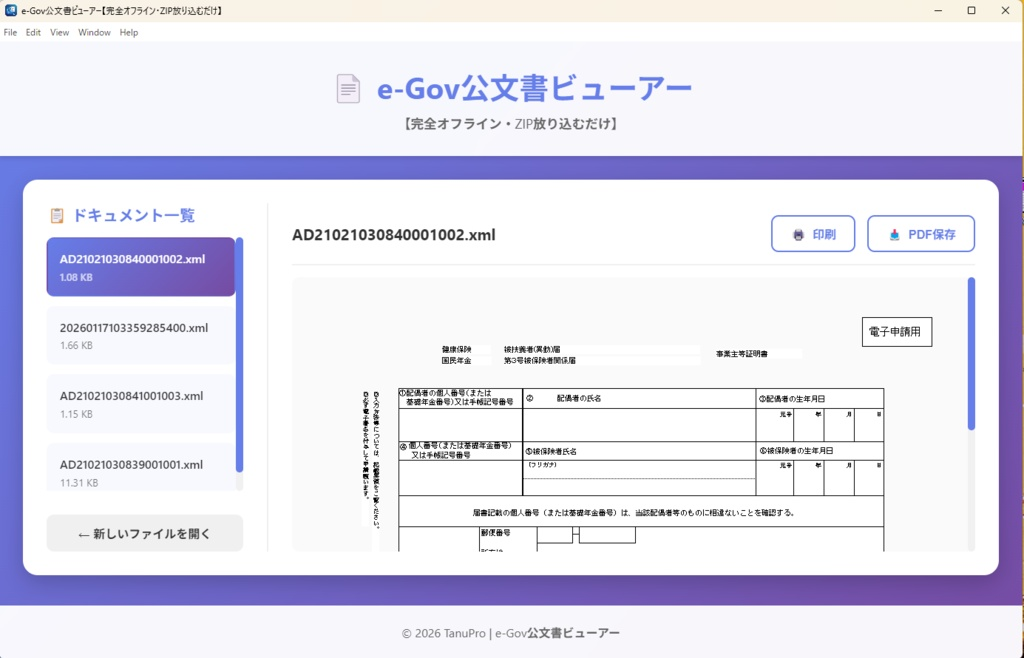Select the 11.31 KB AD21021030839001001.xml document
1024x658 pixels.
[x=140, y=472]
